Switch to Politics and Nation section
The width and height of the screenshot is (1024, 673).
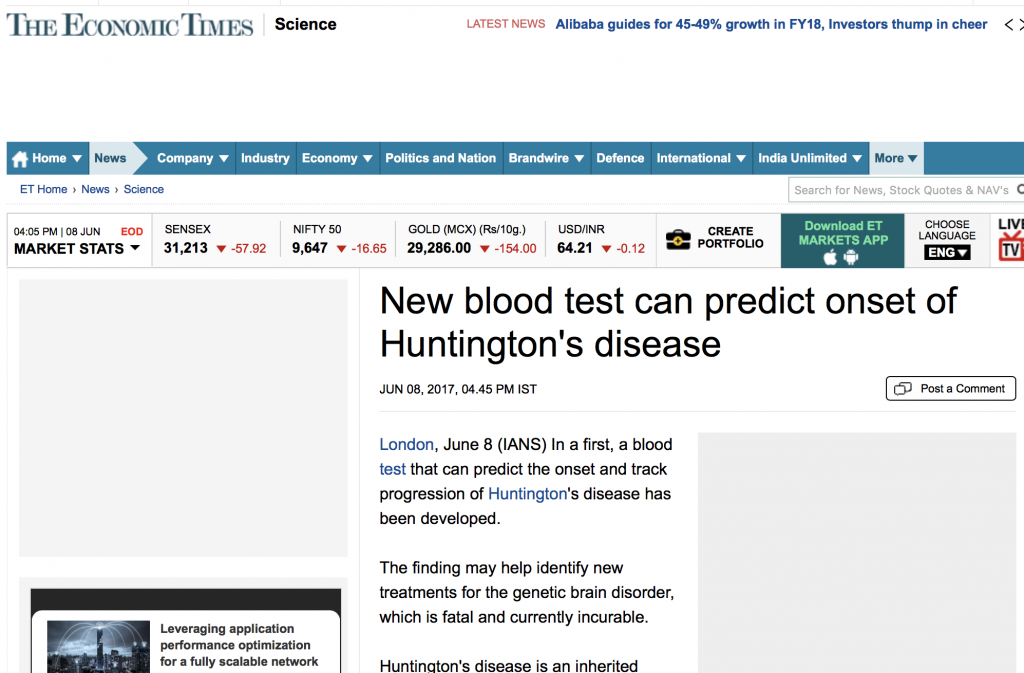pos(440,157)
